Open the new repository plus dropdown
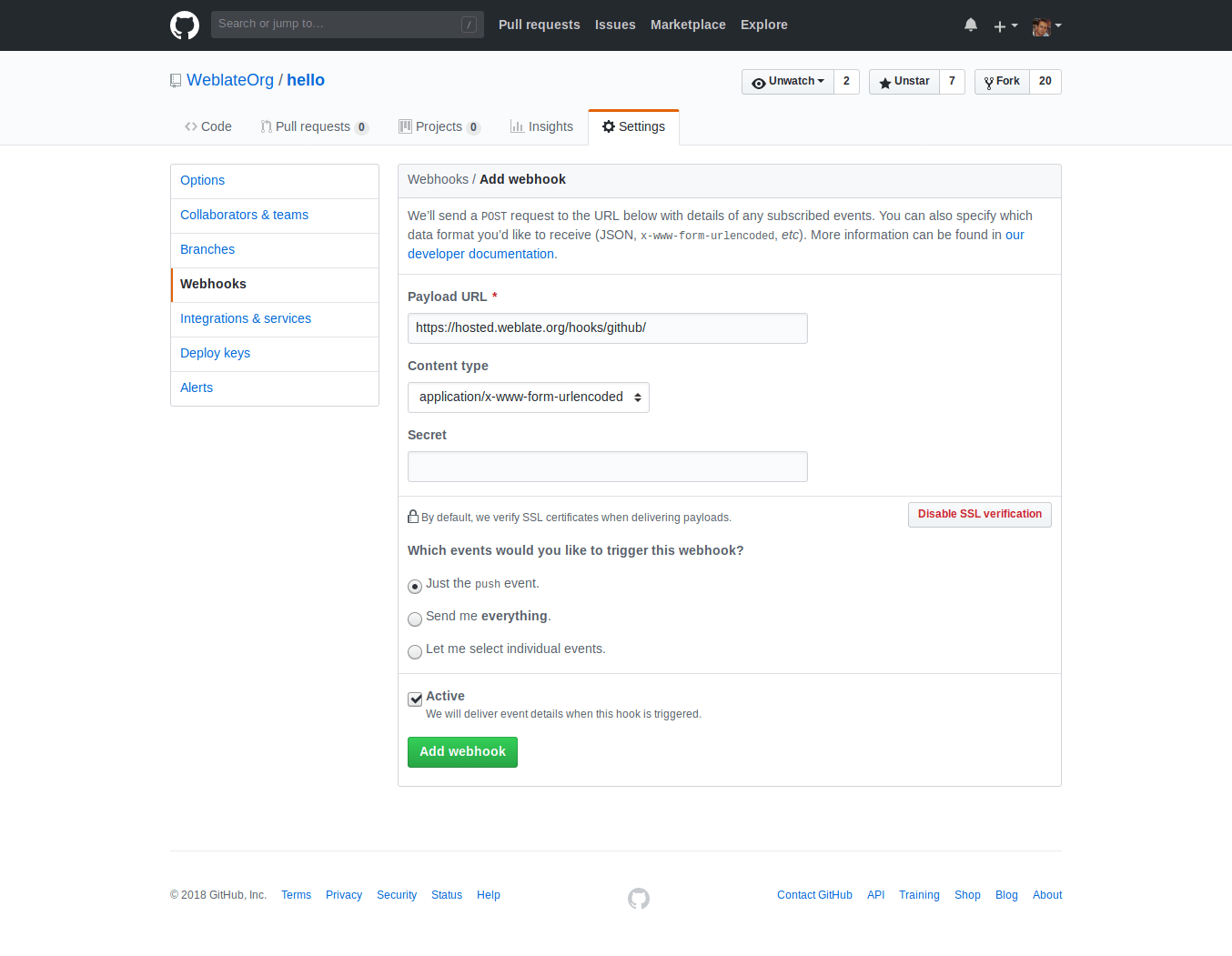Screen dimensions: 1232x956 (1005, 25)
